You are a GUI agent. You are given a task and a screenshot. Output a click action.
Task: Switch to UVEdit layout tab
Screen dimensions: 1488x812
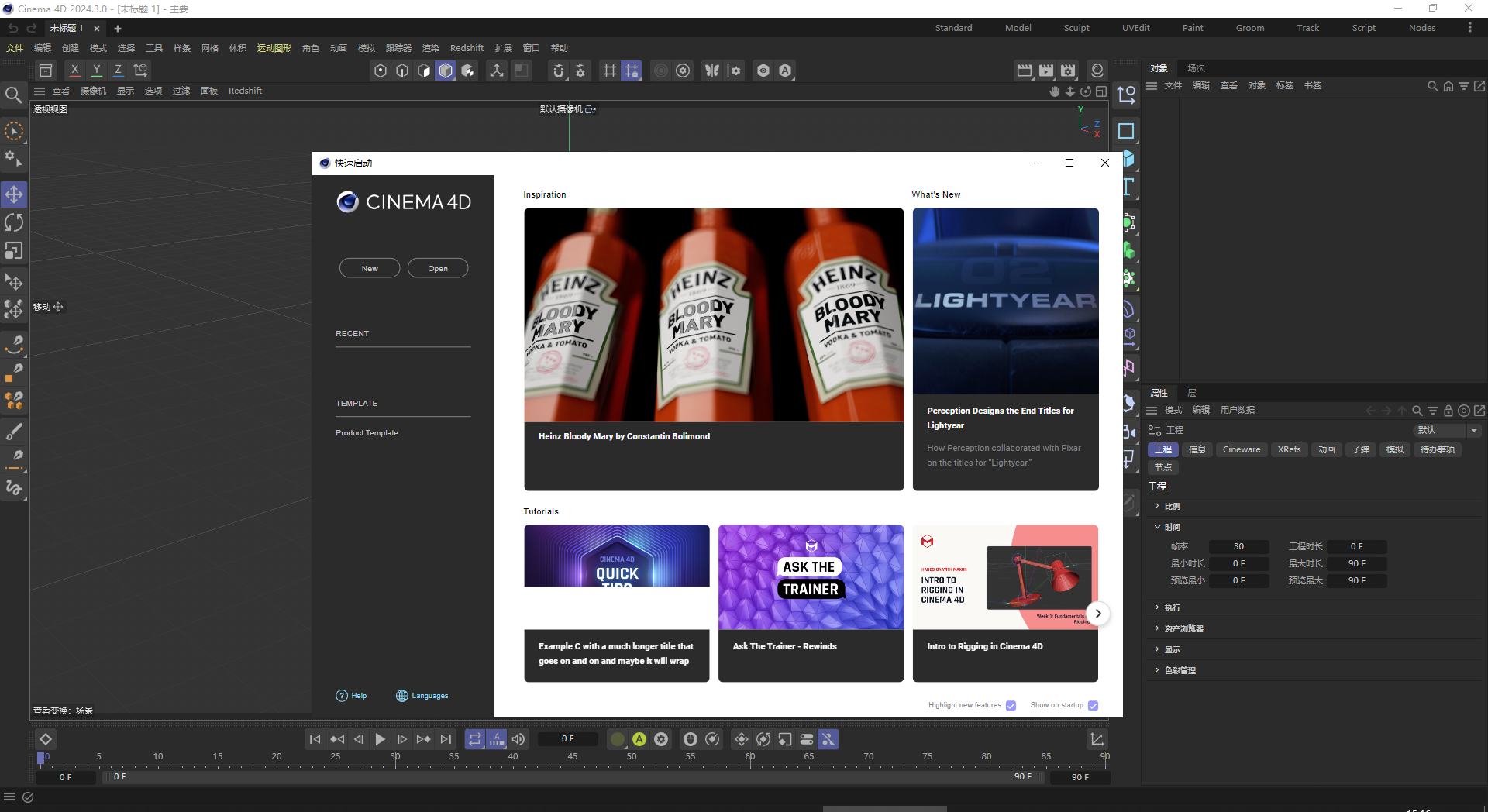[1135, 28]
